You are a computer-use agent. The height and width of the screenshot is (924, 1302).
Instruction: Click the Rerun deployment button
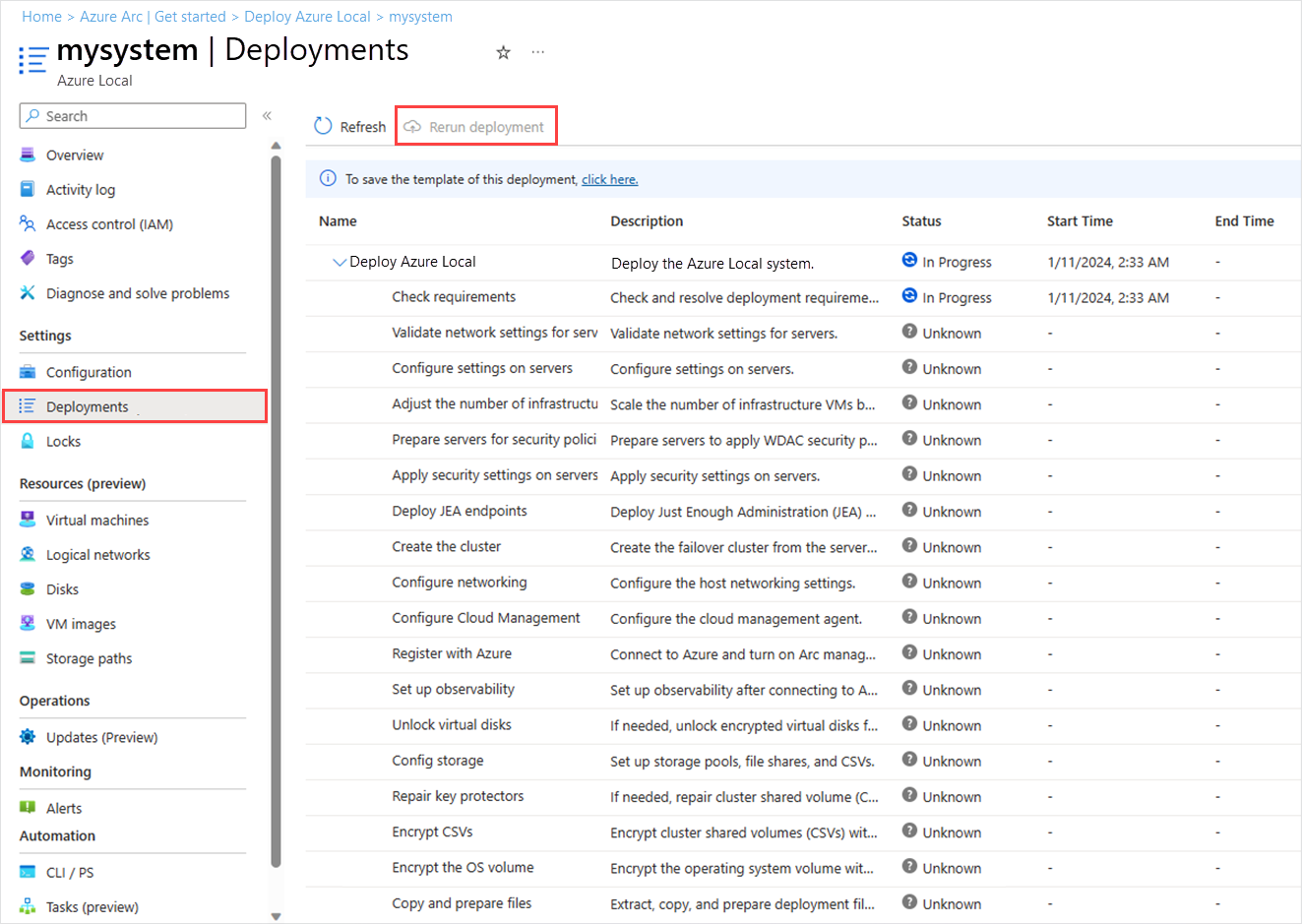[x=476, y=126]
